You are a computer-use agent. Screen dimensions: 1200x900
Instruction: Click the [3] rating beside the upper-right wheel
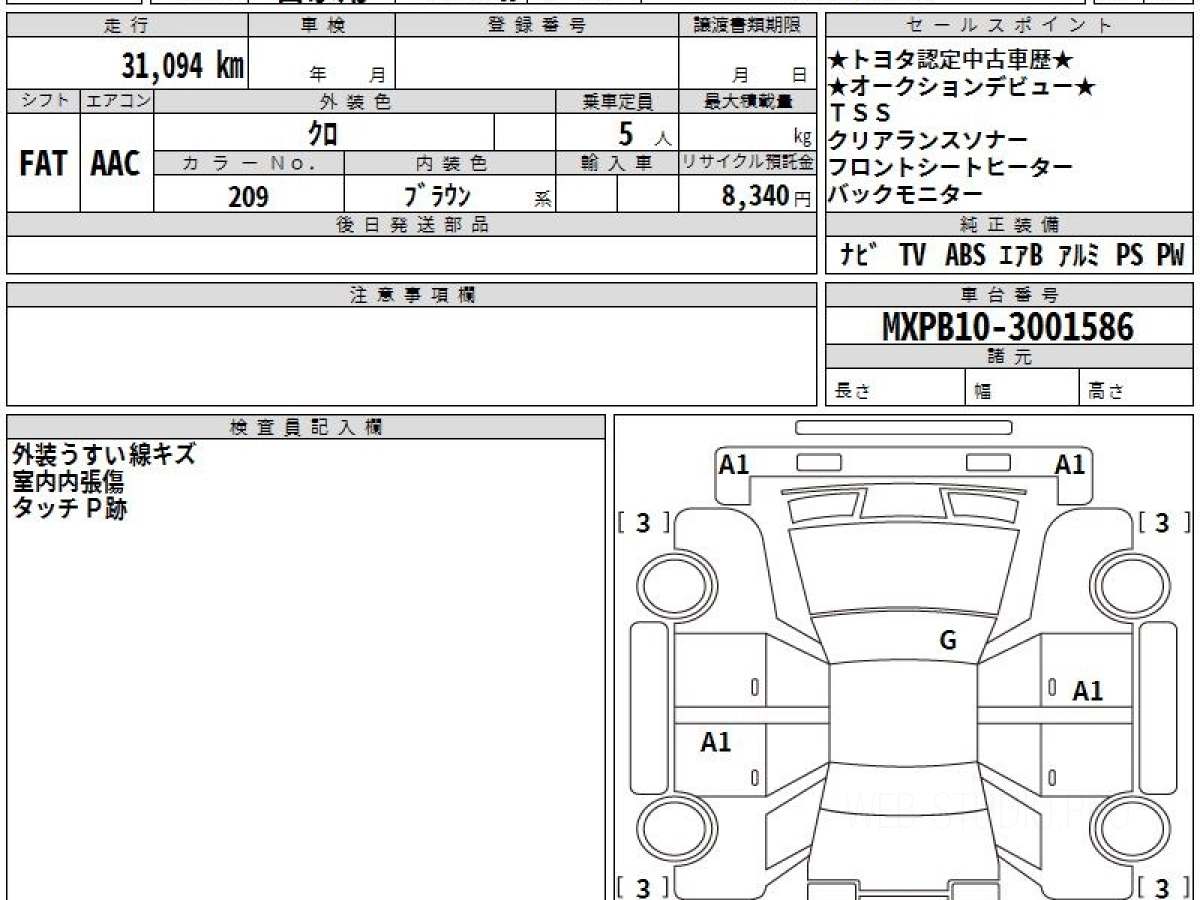click(1163, 522)
